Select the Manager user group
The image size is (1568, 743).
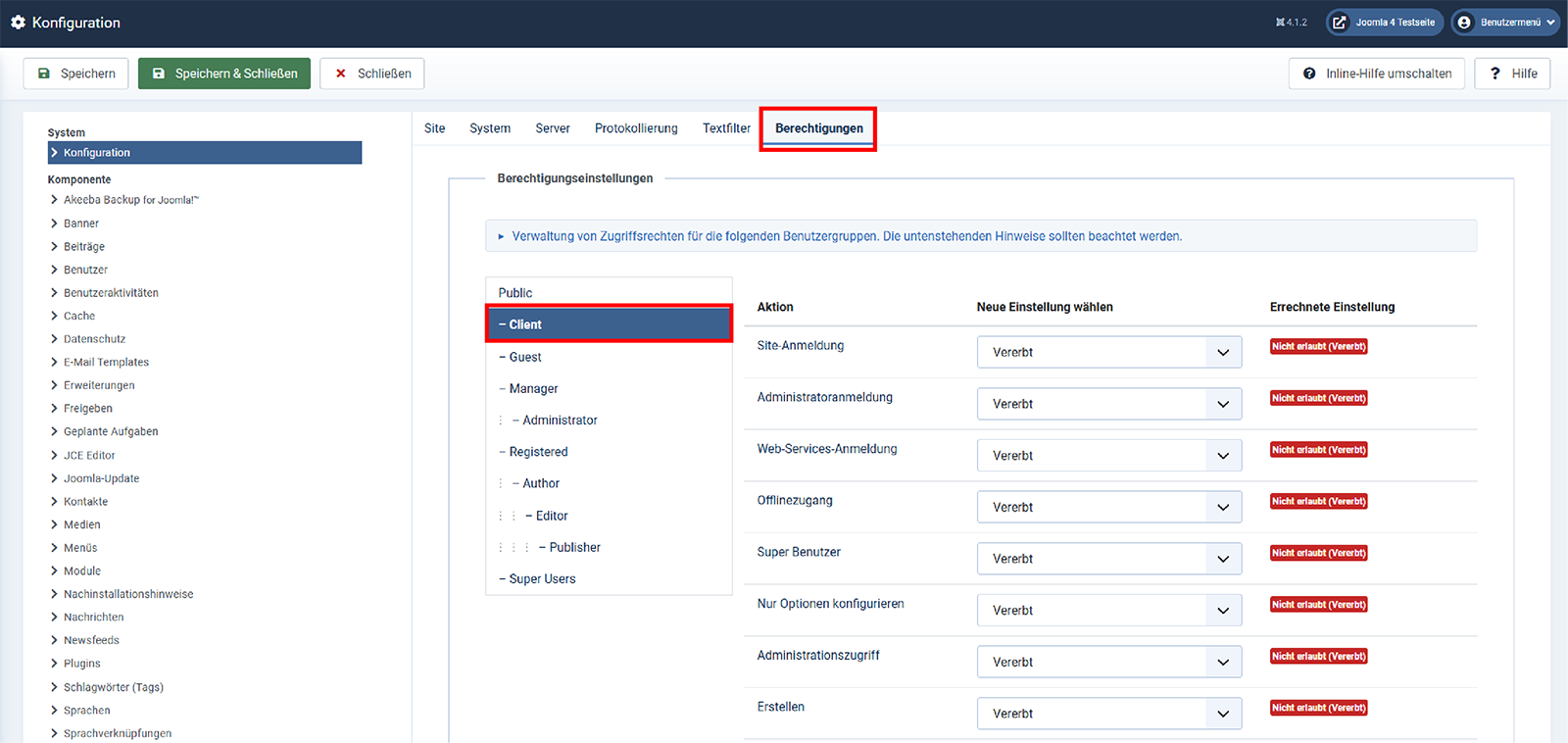pos(533,389)
